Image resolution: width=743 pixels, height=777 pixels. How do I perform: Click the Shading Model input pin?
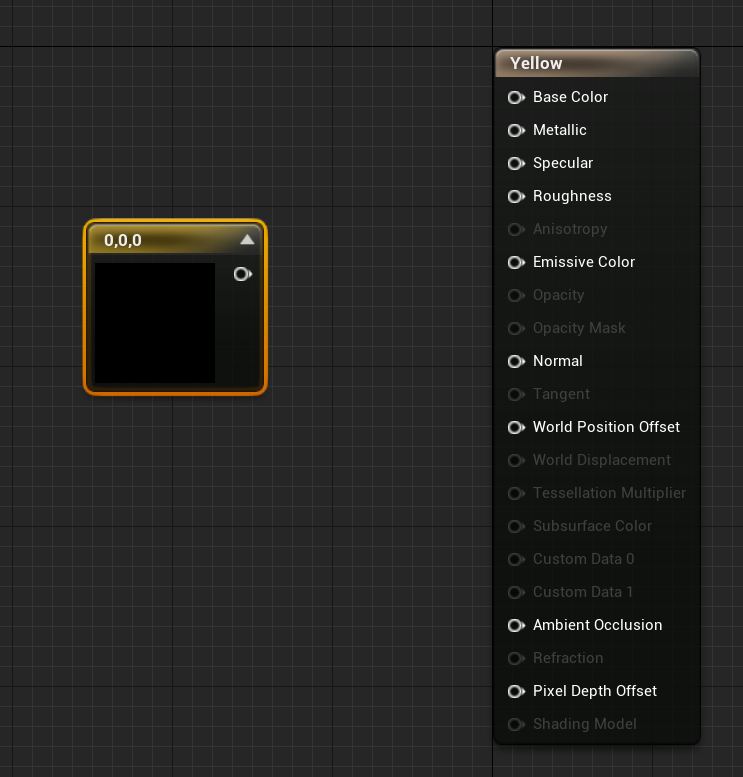tap(516, 724)
